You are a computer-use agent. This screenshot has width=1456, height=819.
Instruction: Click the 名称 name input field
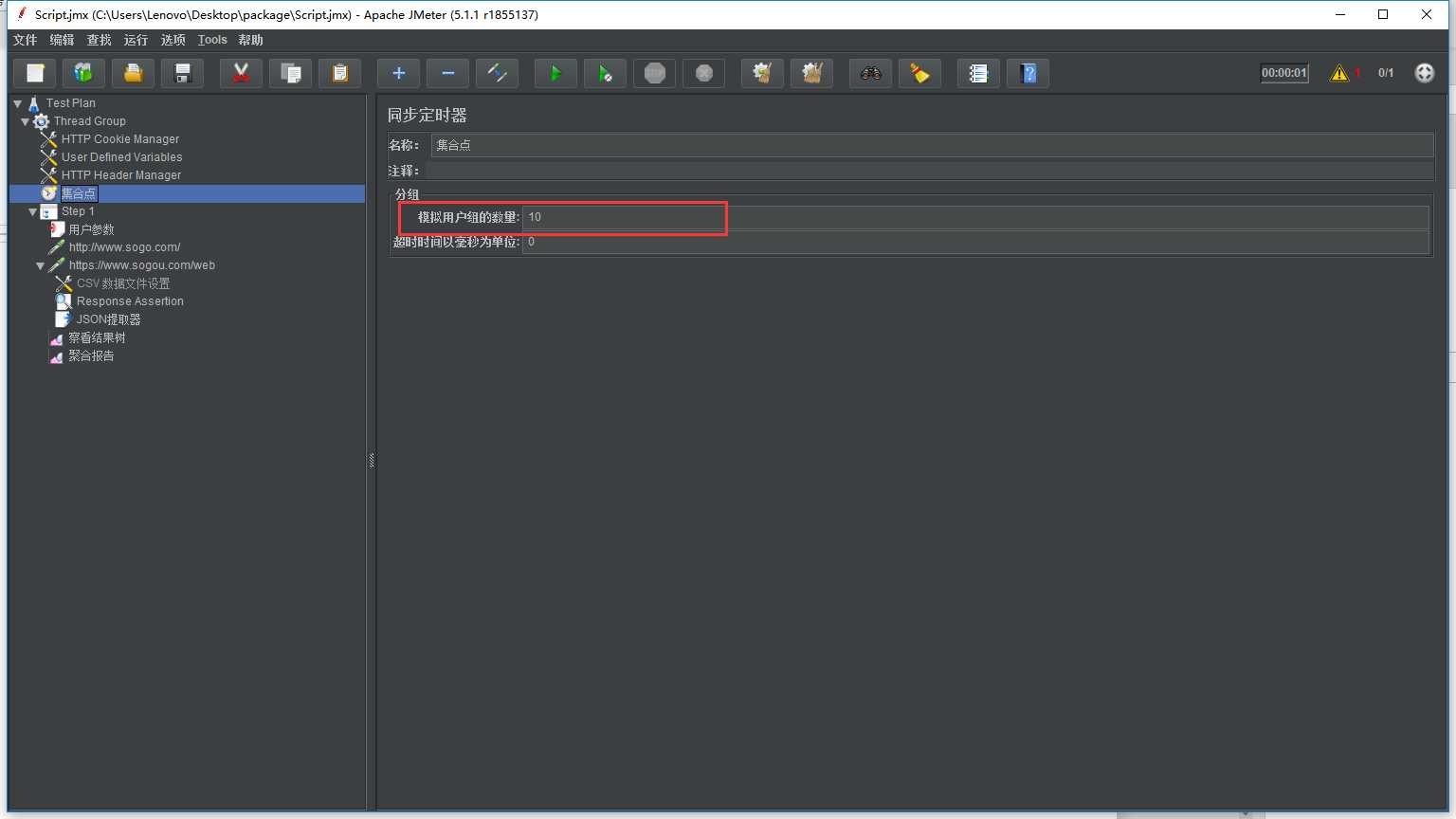932,145
